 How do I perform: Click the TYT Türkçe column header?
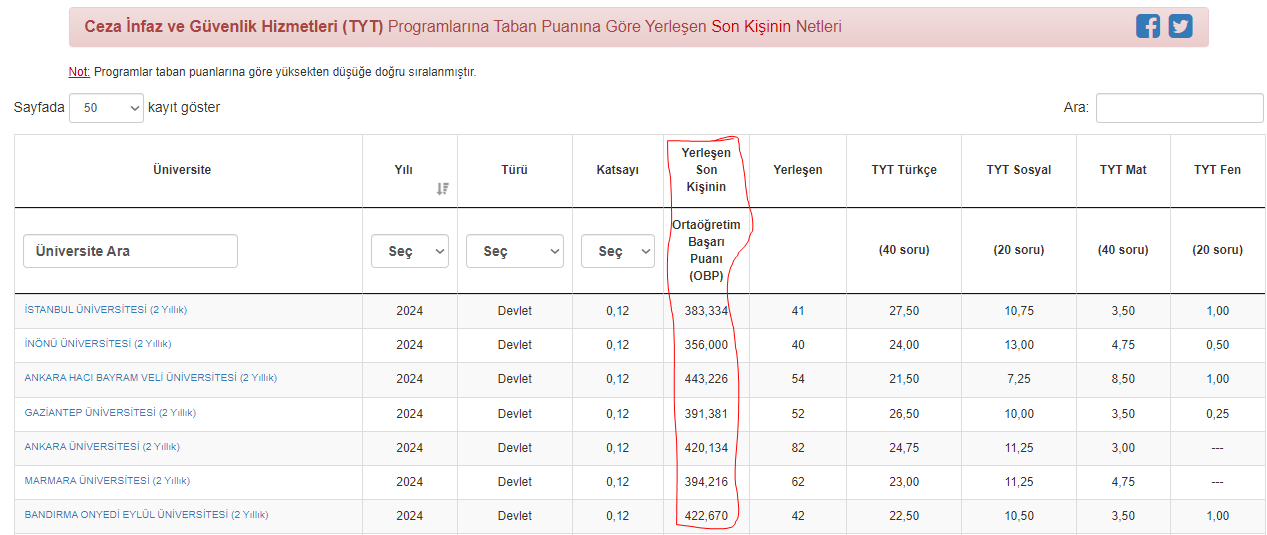904,170
